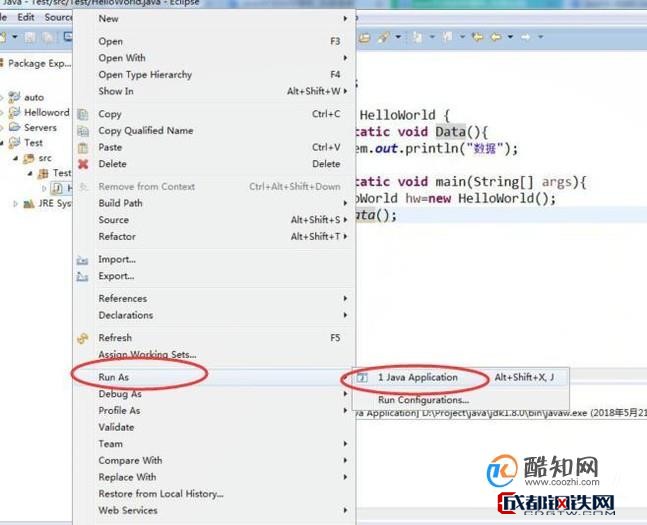Choose 1 Java Application
647x525 pixels.
461,377
